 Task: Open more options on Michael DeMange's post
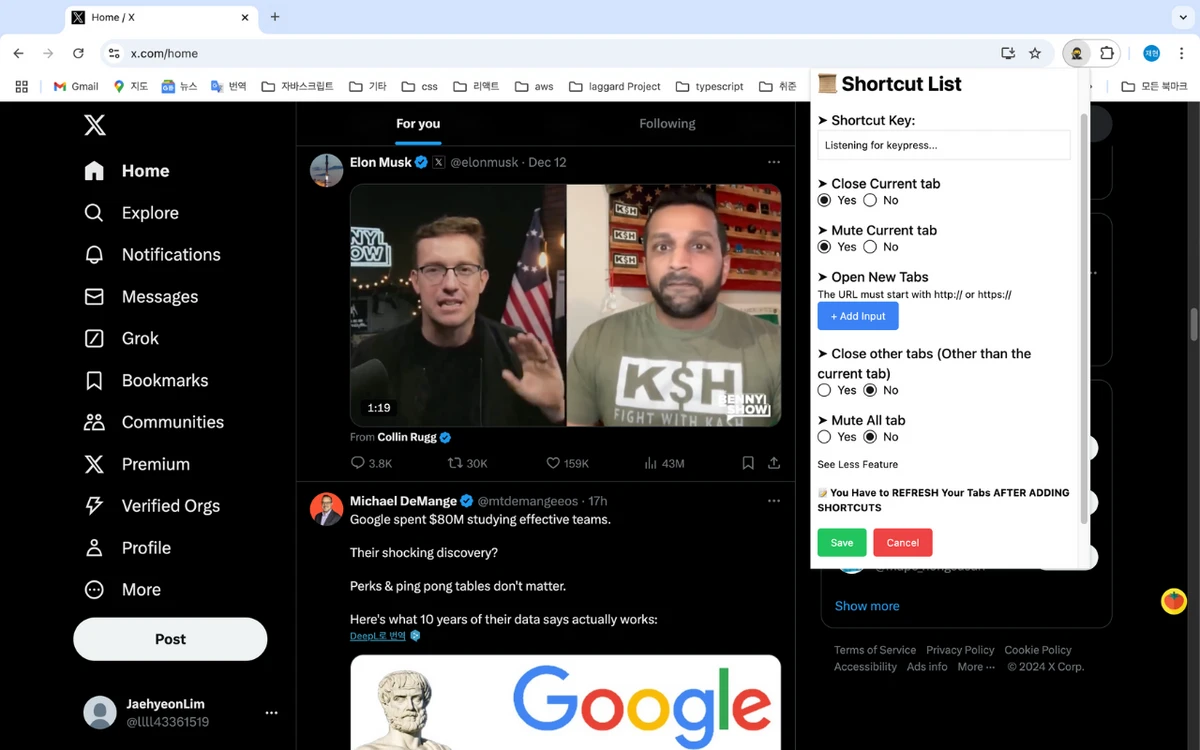click(x=774, y=501)
